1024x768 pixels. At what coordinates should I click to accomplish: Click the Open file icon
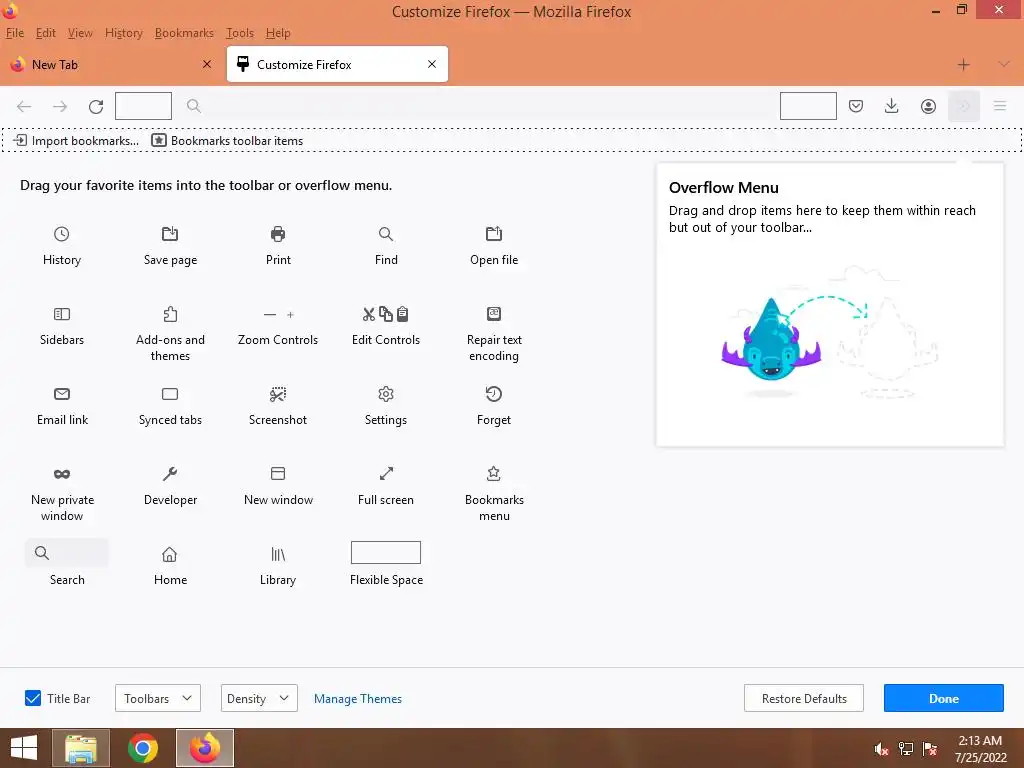coord(494,234)
